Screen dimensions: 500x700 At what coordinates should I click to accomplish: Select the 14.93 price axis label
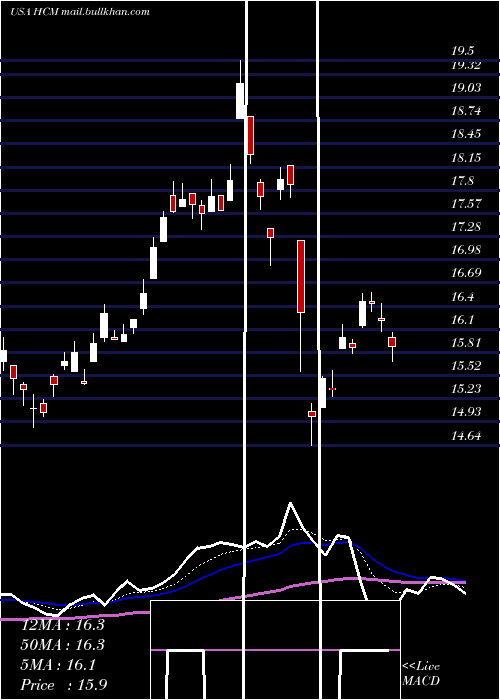[466, 412]
